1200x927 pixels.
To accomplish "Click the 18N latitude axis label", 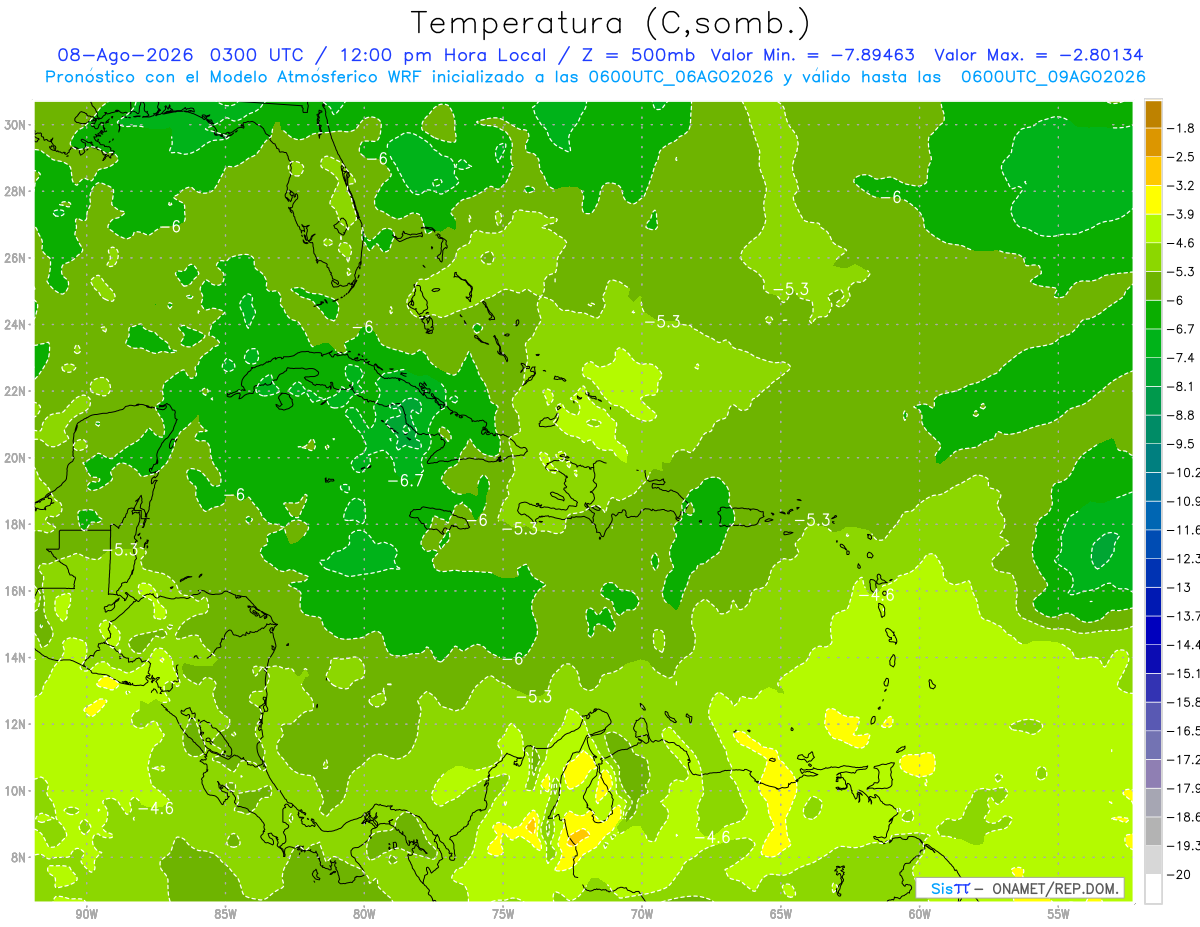I will click(x=15, y=524).
